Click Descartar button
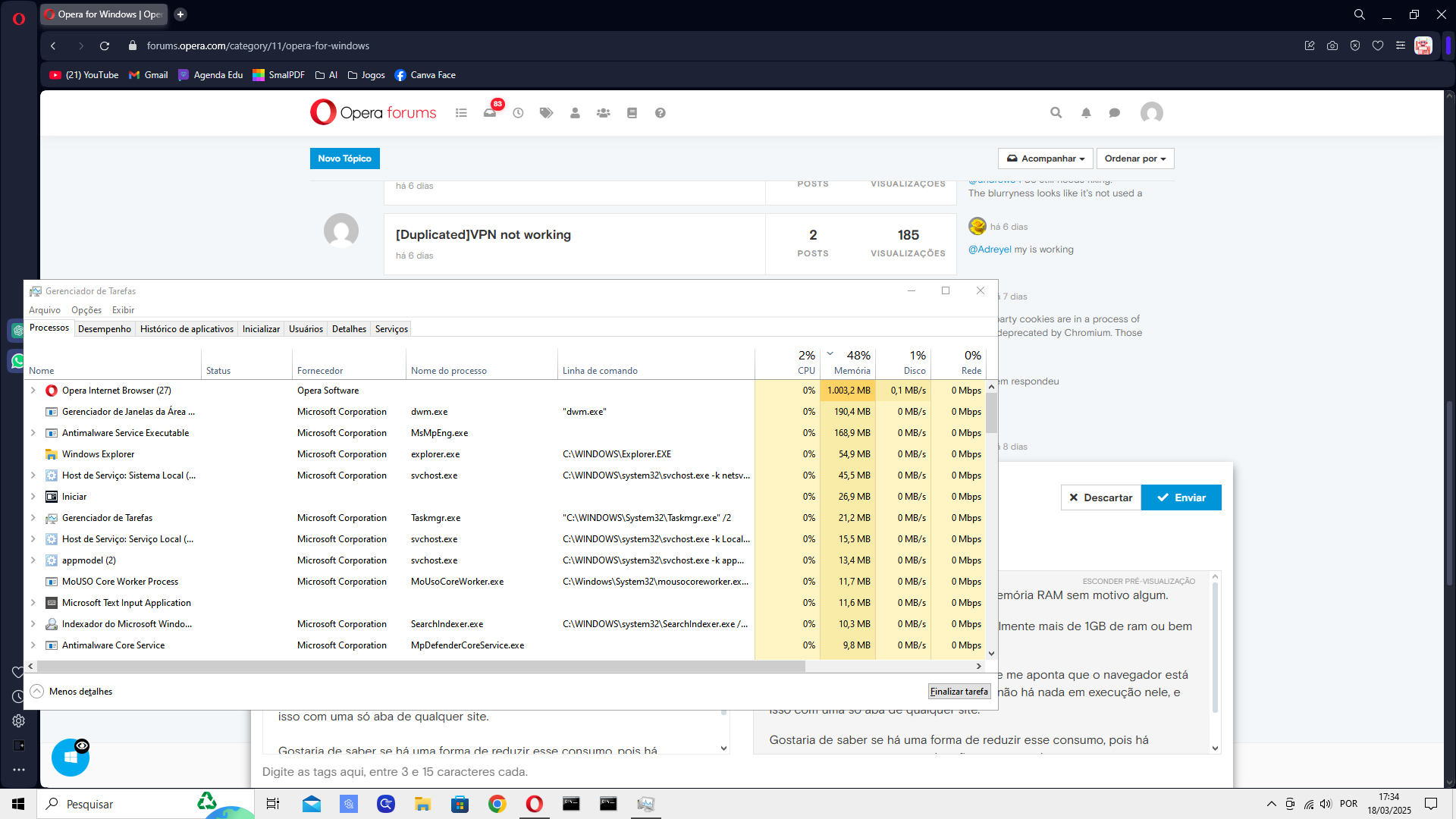 [x=1100, y=497]
